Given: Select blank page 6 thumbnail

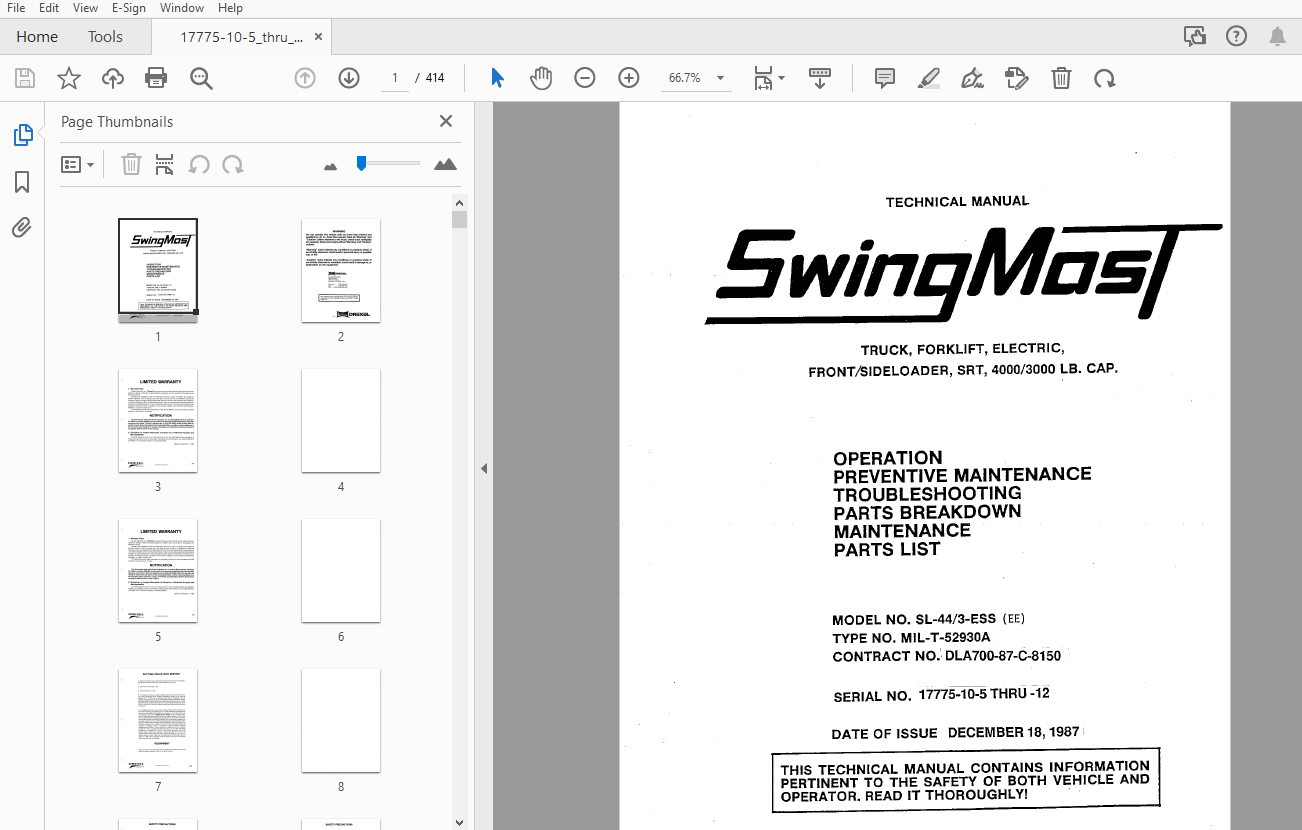Looking at the screenshot, I should pos(341,570).
